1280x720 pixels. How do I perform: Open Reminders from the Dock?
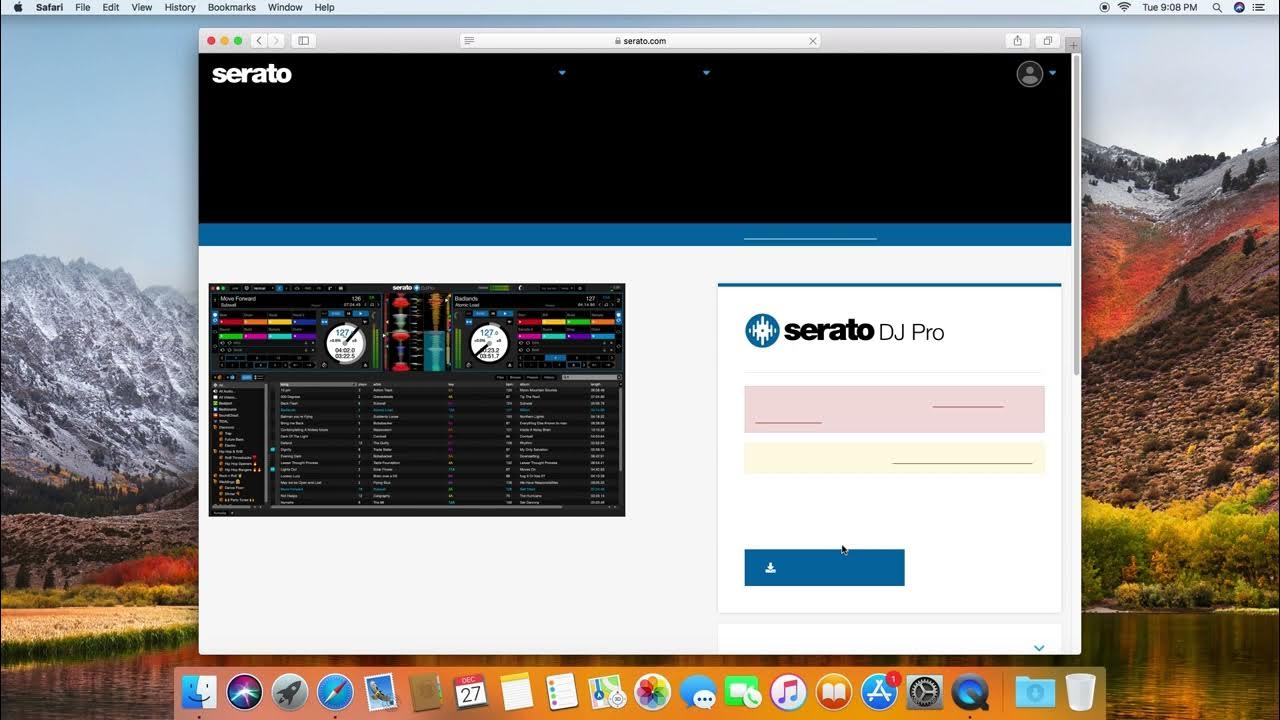pyautogui.click(x=561, y=692)
